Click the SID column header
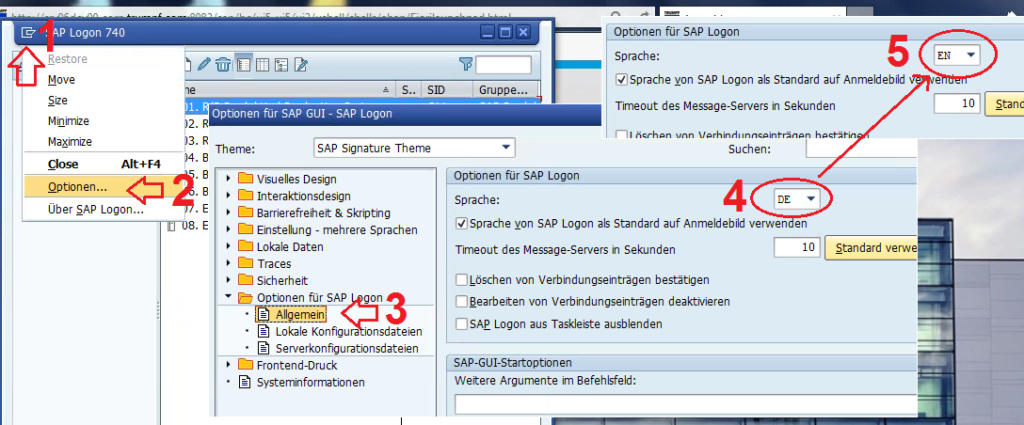Image resolution: width=1024 pixels, height=425 pixels. [446, 89]
